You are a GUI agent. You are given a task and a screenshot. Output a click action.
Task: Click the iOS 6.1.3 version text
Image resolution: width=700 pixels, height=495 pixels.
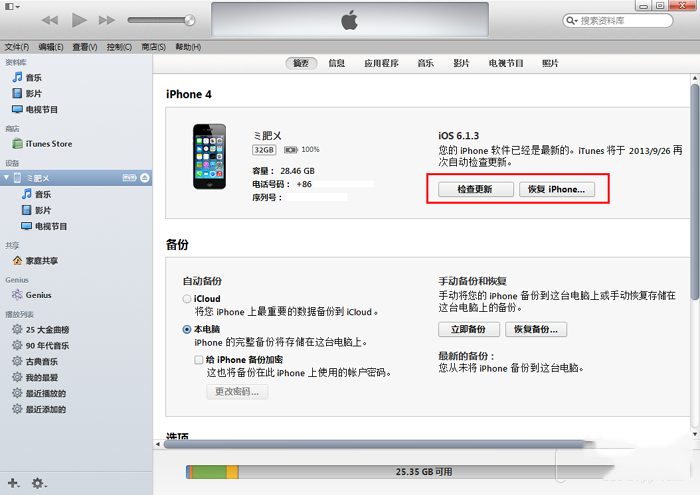pos(458,136)
